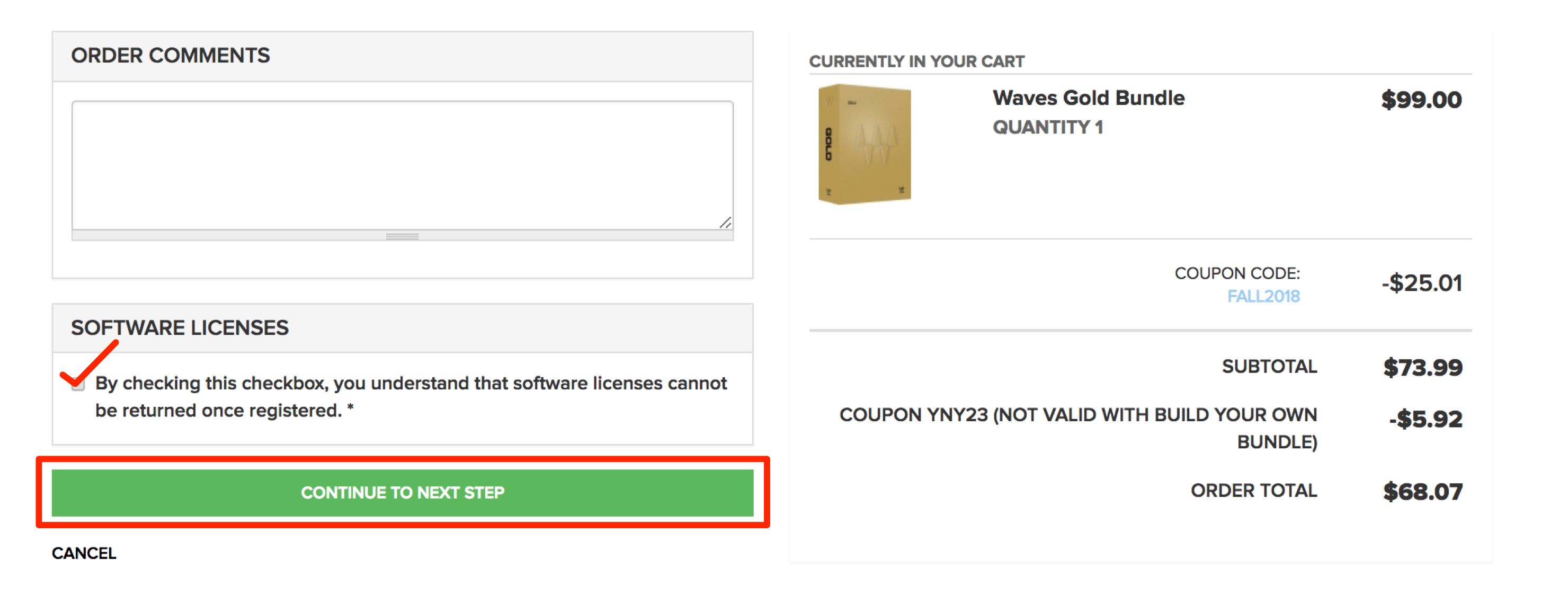Image resolution: width=1568 pixels, height=604 pixels.
Task: Click the Waves Gold Bundle product title
Action: (x=1089, y=98)
